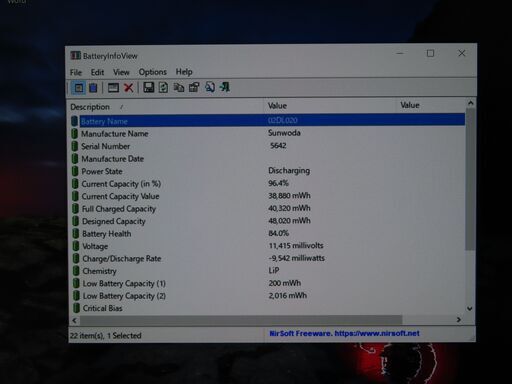The width and height of the screenshot is (512, 384).
Task: Select the Low Battery Capacity (2) row
Action: coord(268,296)
